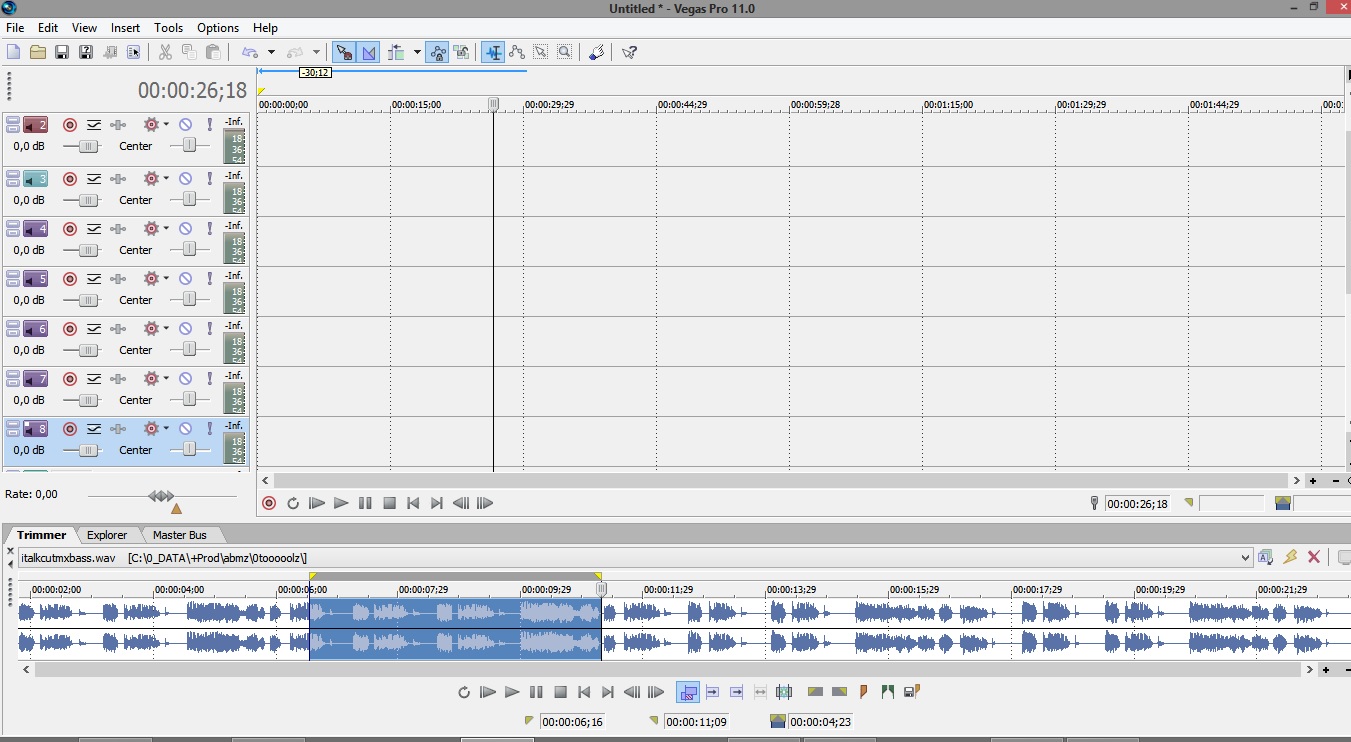Toggle Automatic Crossfades button

tap(368, 52)
